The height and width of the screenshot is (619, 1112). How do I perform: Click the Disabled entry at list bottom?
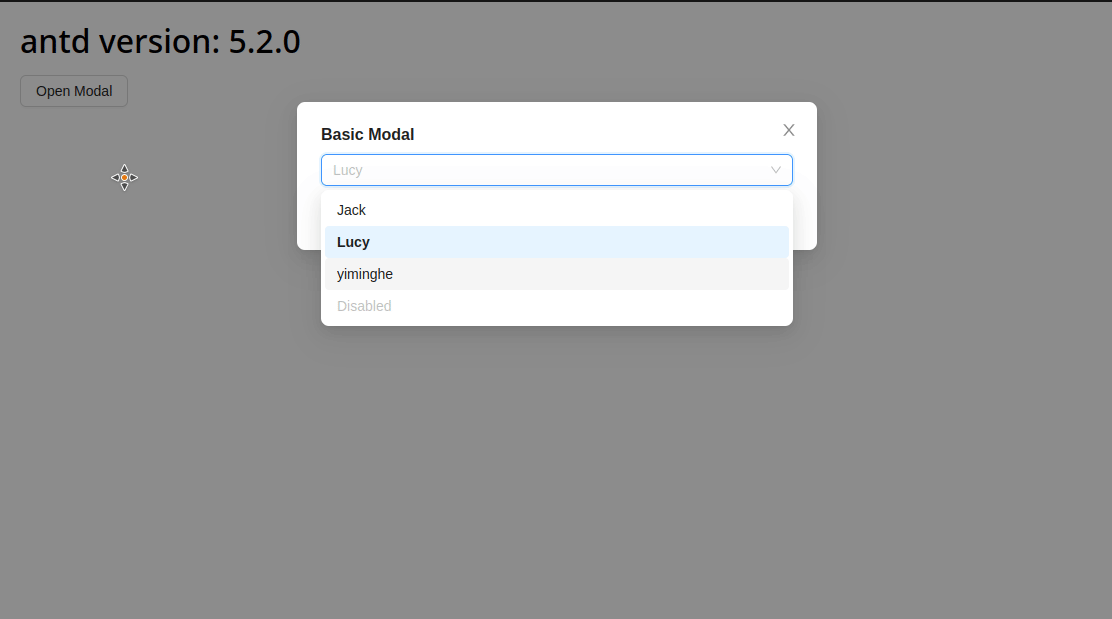pos(364,306)
